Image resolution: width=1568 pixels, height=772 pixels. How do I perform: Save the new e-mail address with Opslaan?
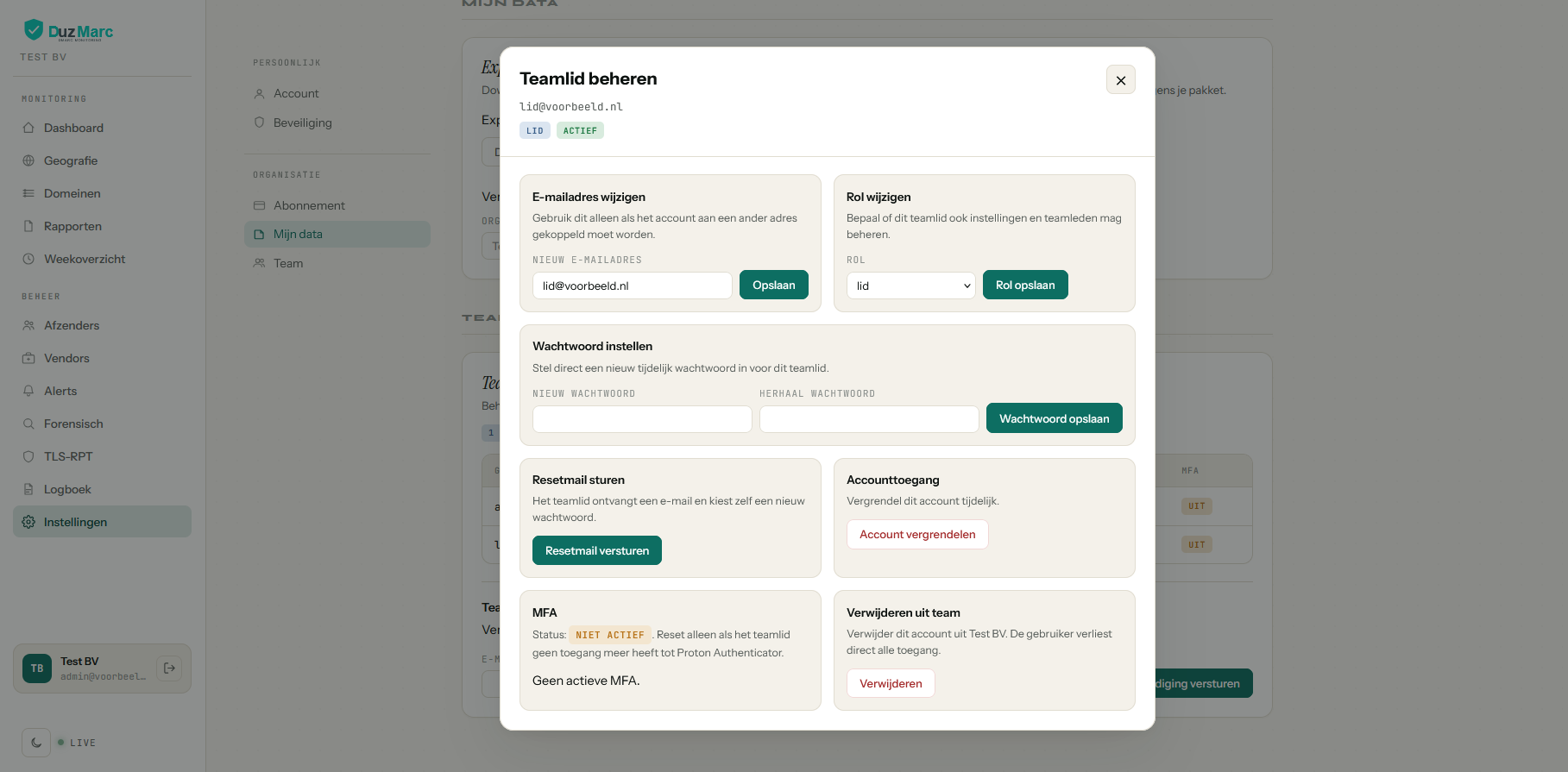coord(774,285)
